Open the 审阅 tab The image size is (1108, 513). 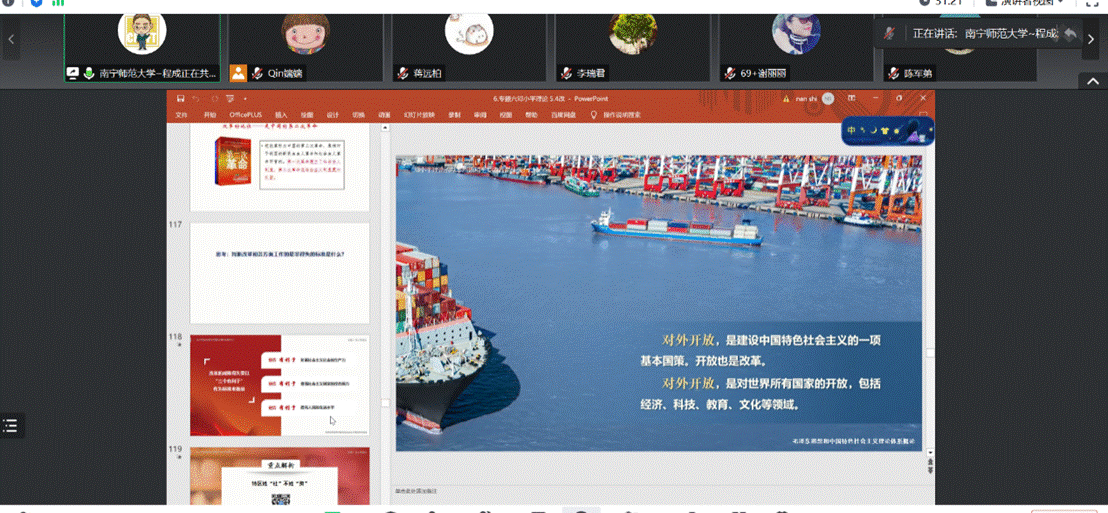tap(481, 114)
